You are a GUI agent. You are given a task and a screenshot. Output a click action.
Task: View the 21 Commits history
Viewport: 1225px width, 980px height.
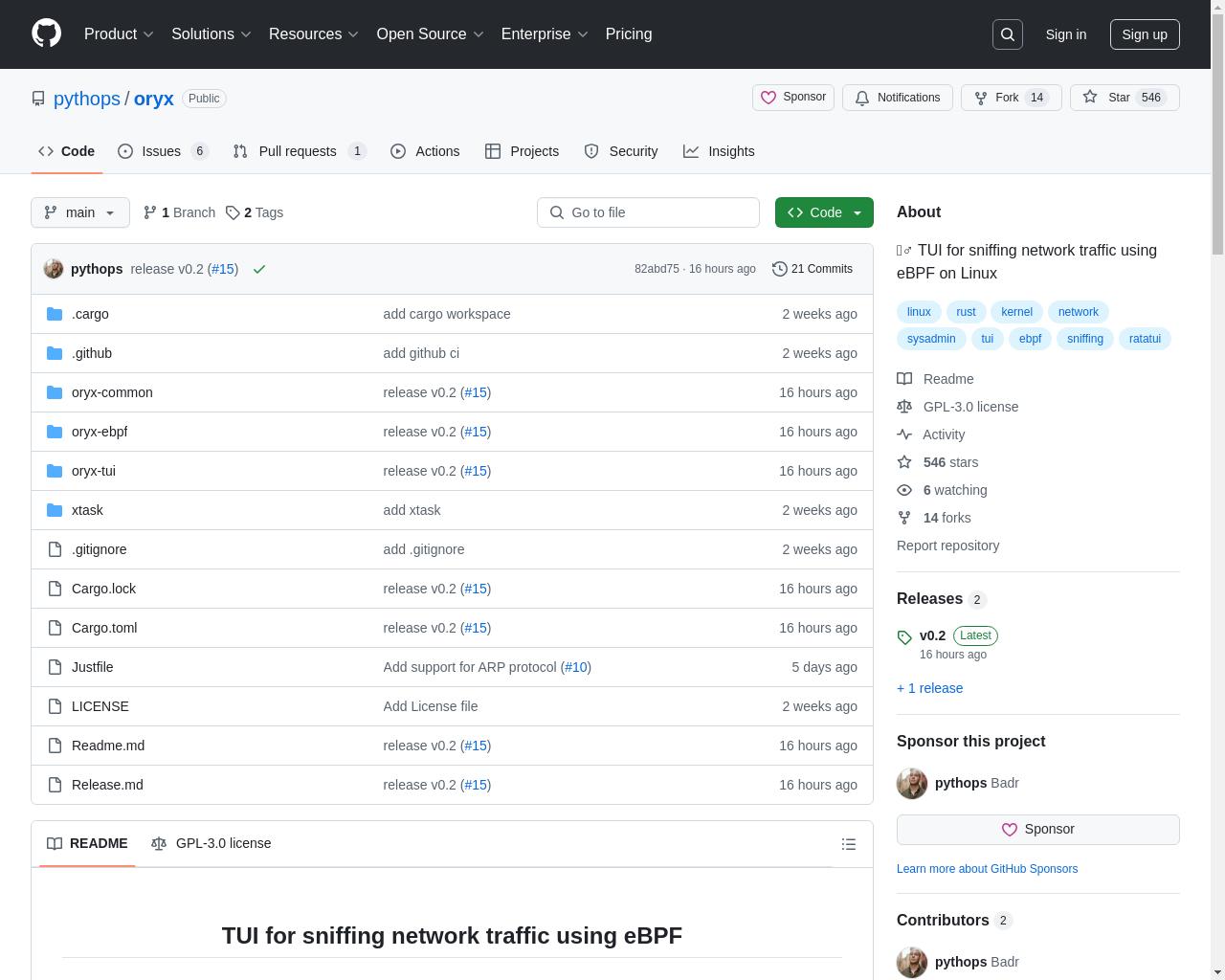(x=813, y=269)
